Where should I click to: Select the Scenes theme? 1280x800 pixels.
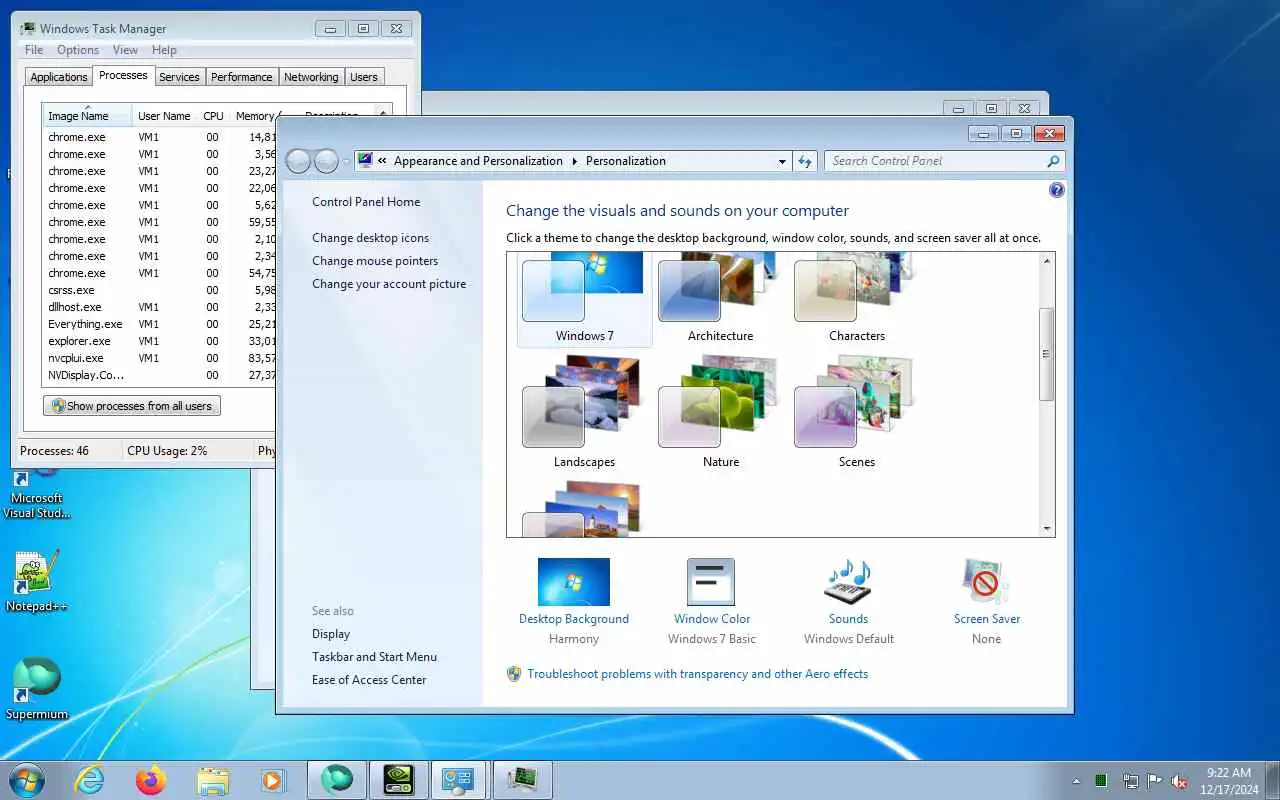pos(856,412)
